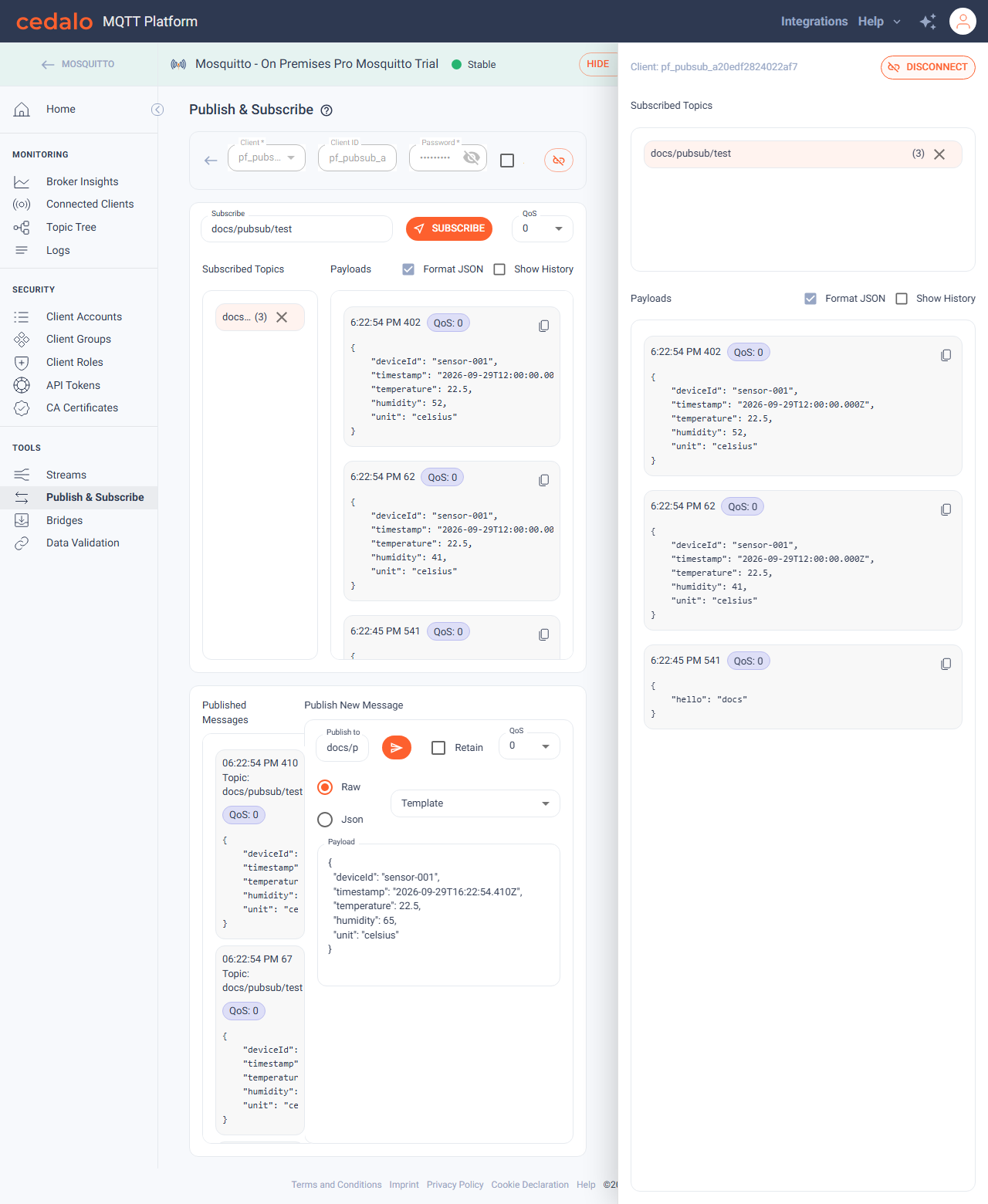The height and width of the screenshot is (1204, 988).
Task: Enable Show History in the right panel
Action: point(902,299)
